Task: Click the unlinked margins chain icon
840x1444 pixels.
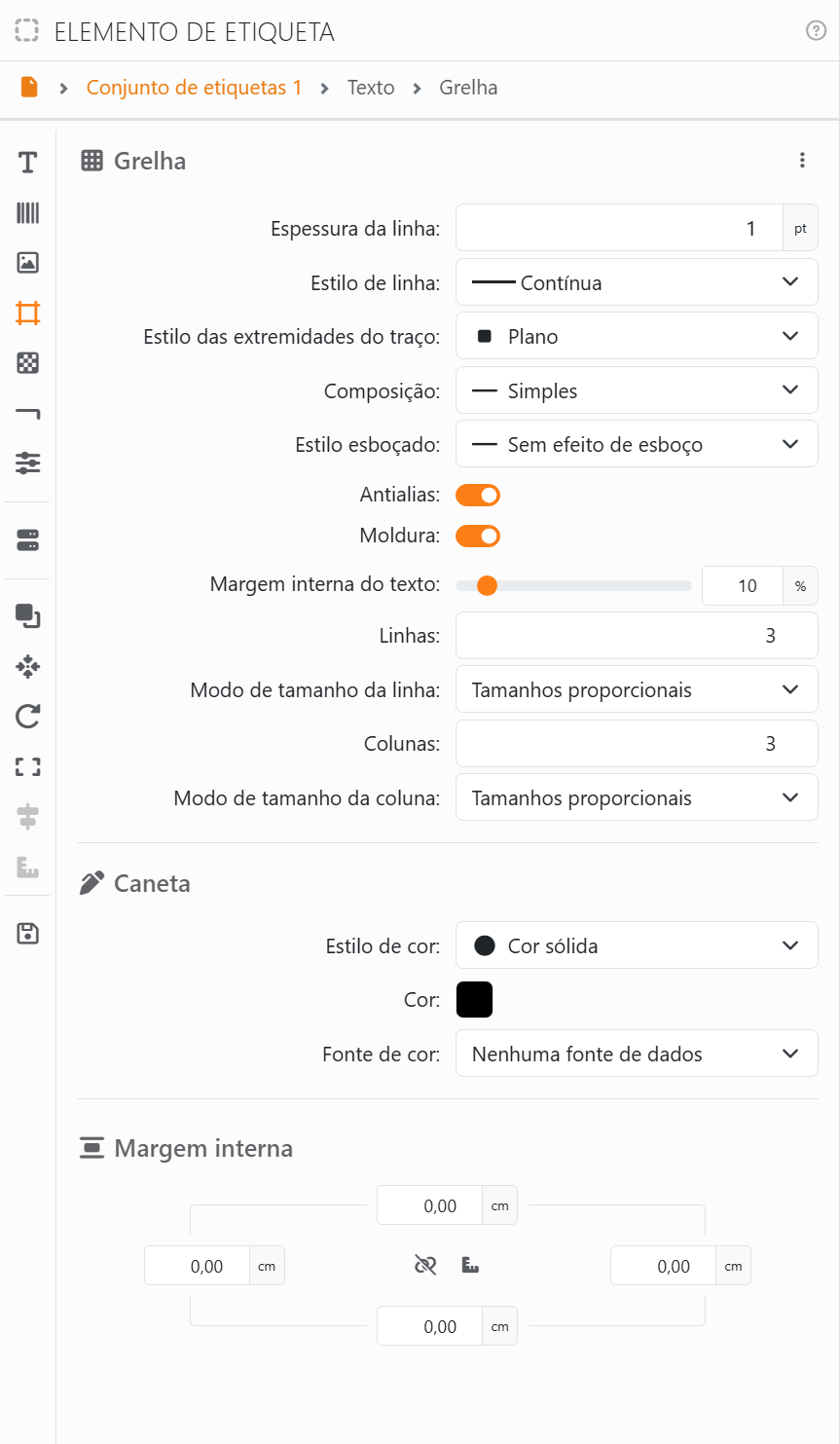Action: coord(425,1266)
